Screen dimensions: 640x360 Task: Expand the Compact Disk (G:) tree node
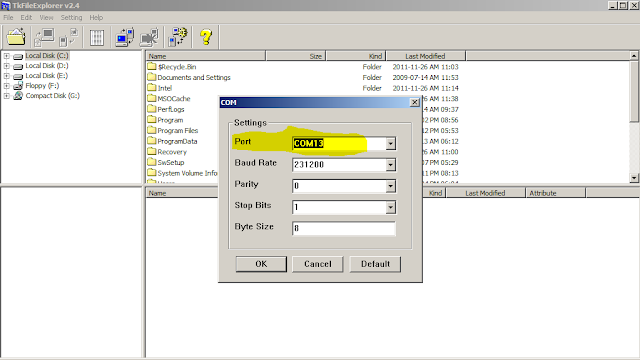[7, 96]
